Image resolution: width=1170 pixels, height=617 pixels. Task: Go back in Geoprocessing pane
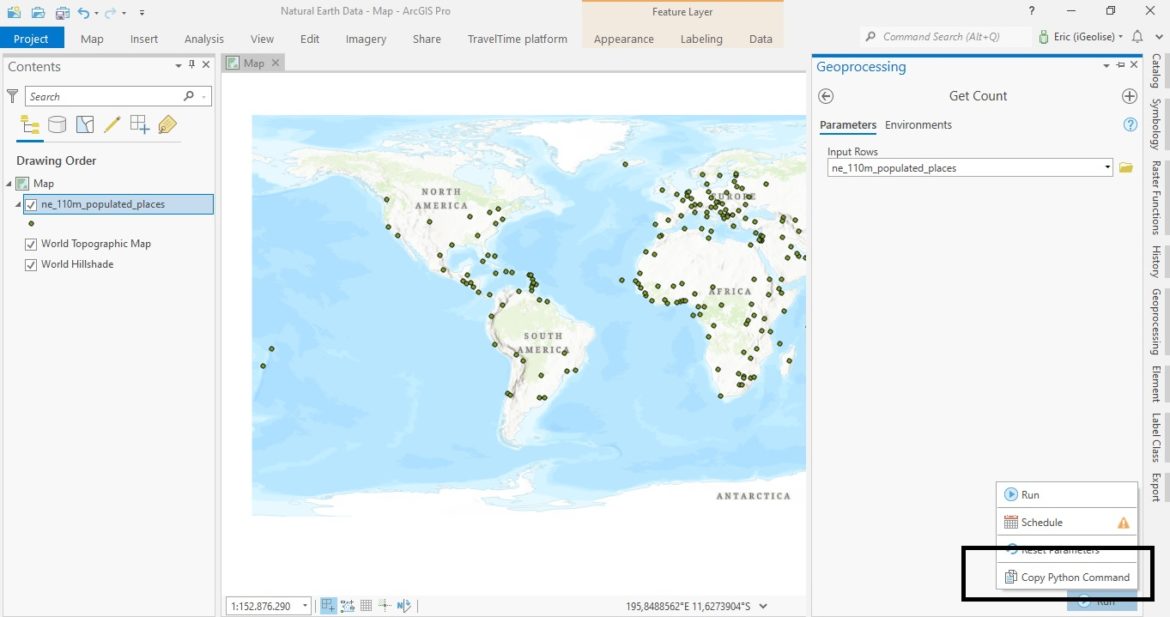click(x=825, y=96)
